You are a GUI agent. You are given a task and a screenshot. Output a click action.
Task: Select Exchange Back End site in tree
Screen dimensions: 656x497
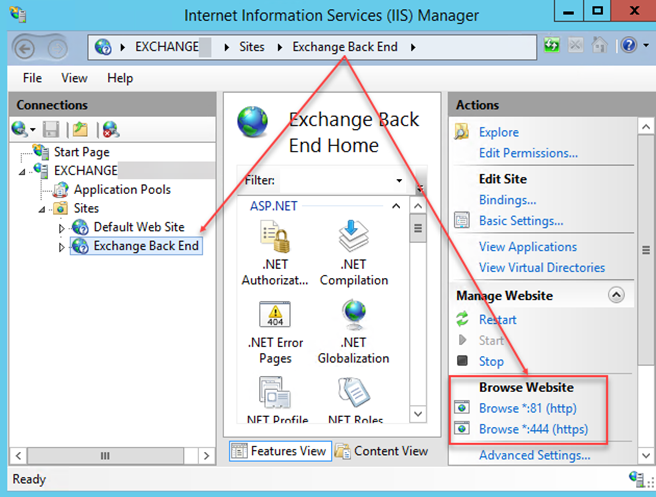coord(146,246)
